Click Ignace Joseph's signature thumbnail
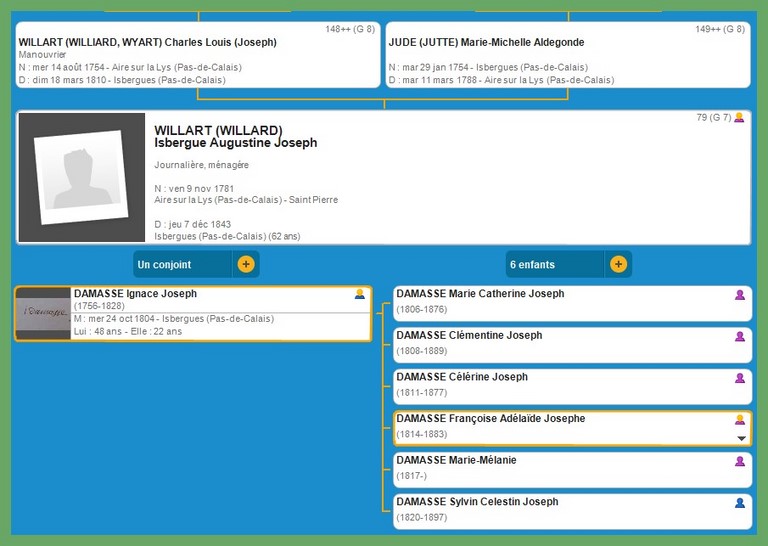This screenshot has width=768, height=546. [43, 314]
